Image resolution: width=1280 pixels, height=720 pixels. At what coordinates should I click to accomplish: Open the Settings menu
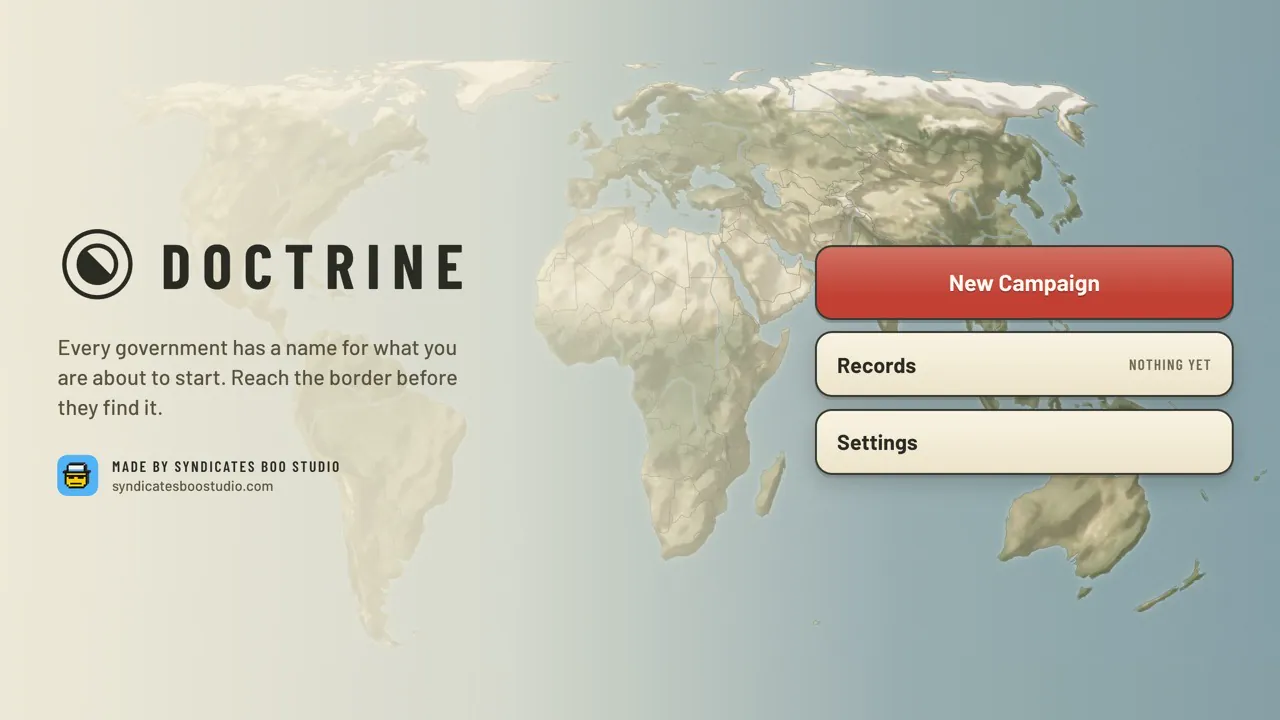pos(1024,442)
